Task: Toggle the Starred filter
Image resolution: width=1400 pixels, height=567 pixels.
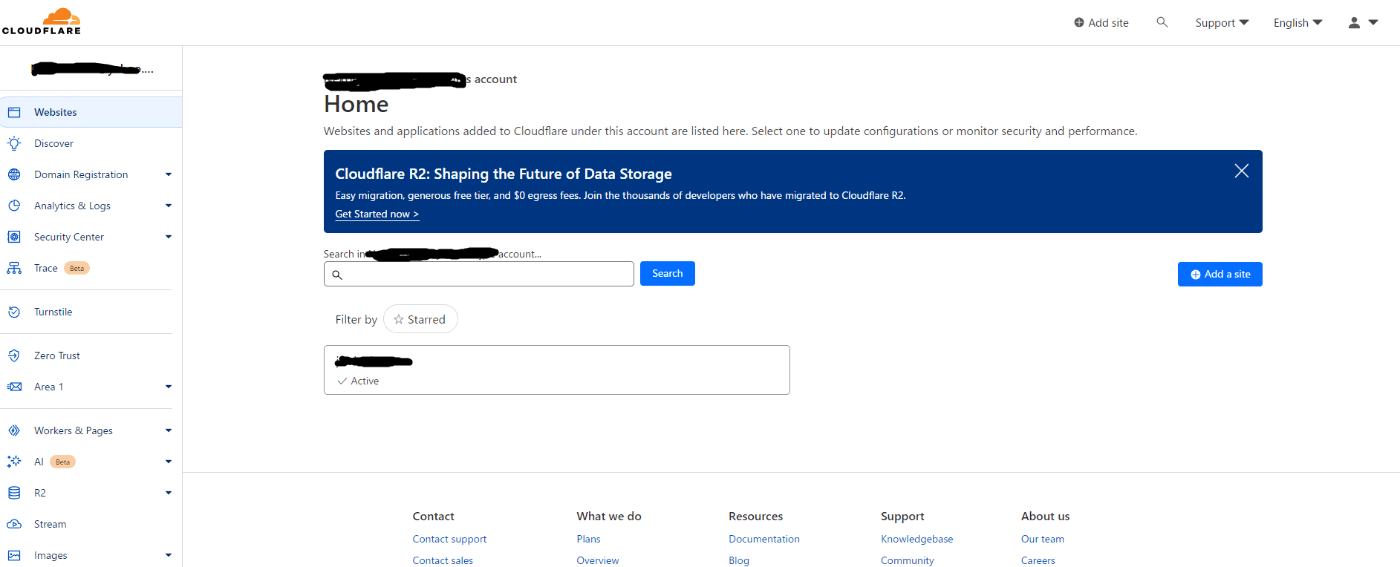Action: click(420, 319)
